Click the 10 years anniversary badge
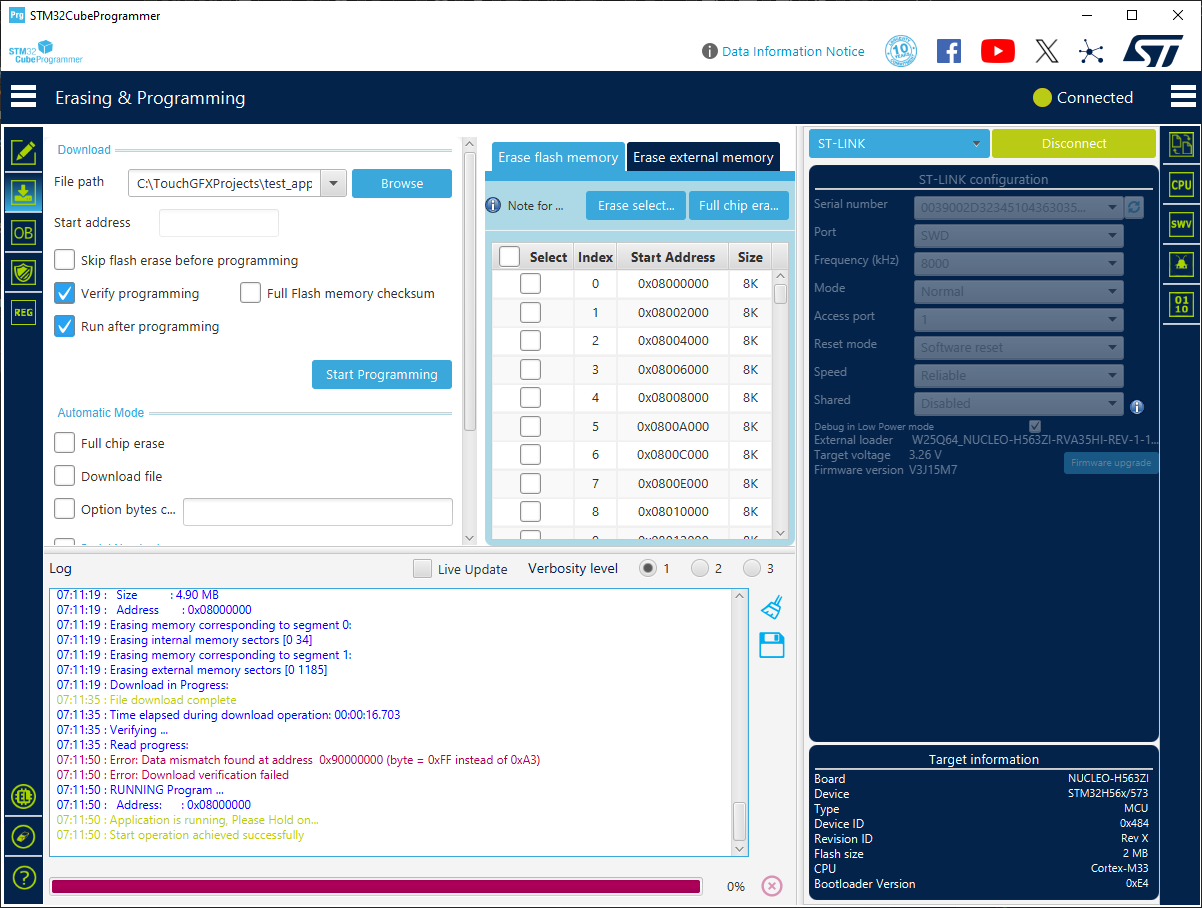 (x=901, y=51)
